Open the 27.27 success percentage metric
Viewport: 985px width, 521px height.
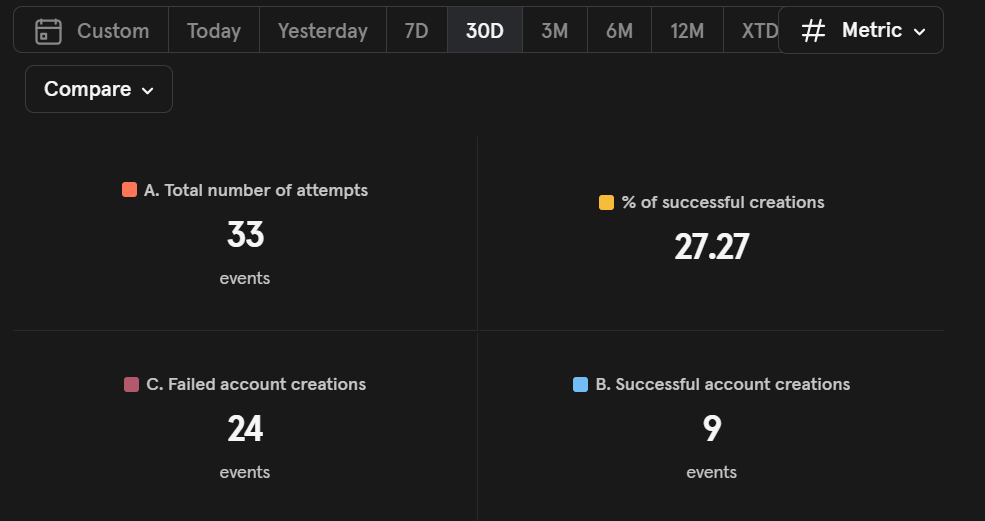(711, 247)
